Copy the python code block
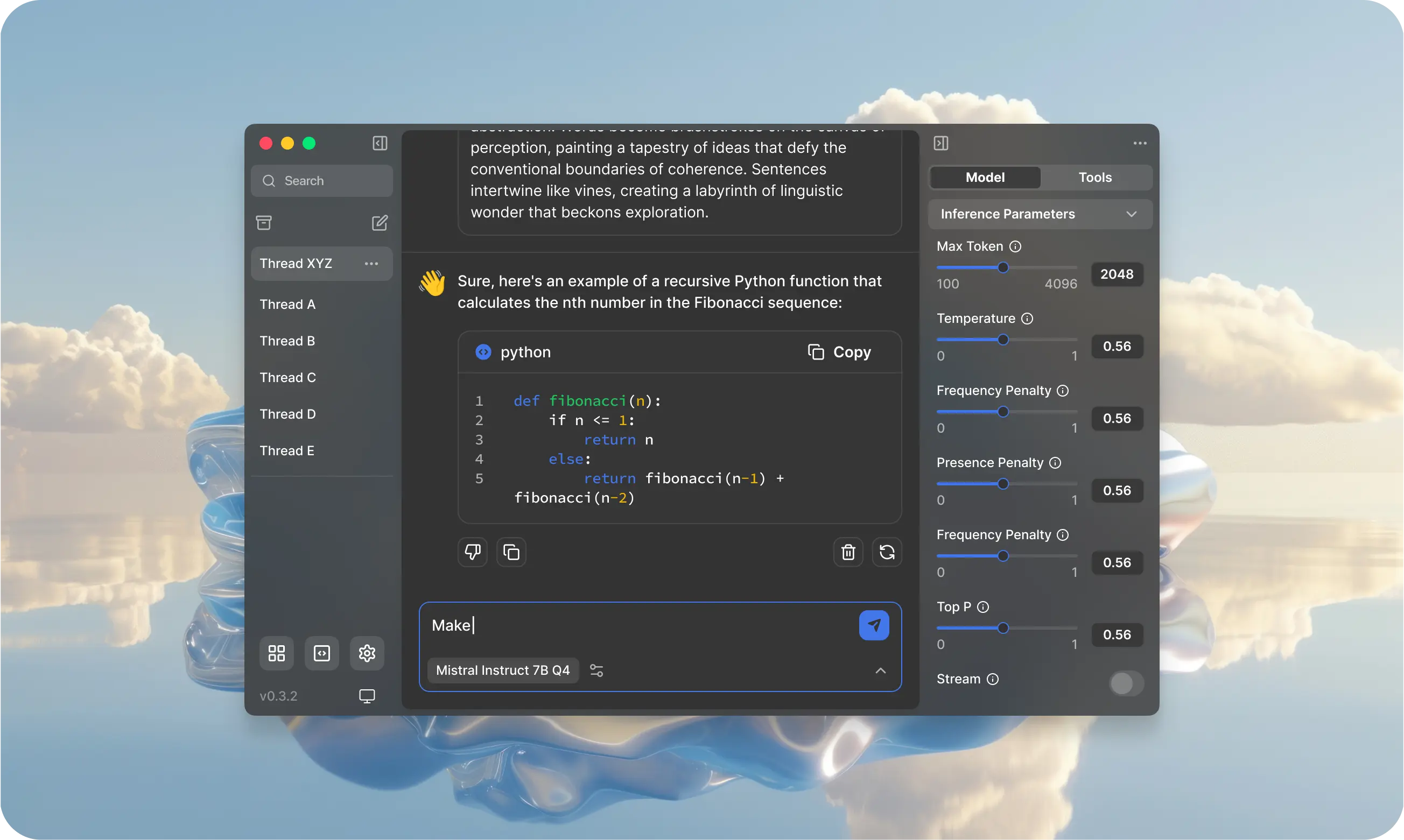Image resolution: width=1404 pixels, height=840 pixels. [839, 352]
